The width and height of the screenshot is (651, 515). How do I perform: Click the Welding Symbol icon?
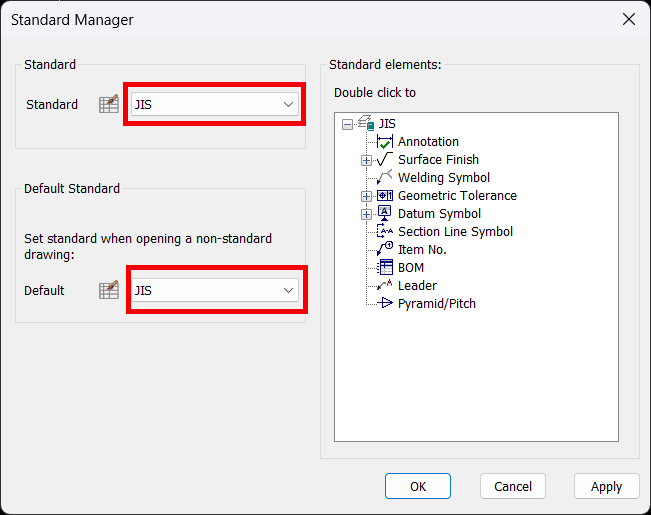tap(384, 177)
